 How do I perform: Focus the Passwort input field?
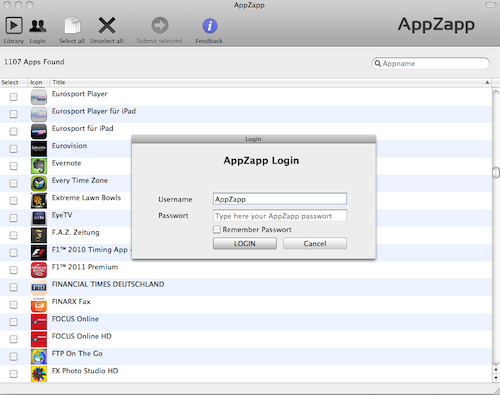point(280,216)
